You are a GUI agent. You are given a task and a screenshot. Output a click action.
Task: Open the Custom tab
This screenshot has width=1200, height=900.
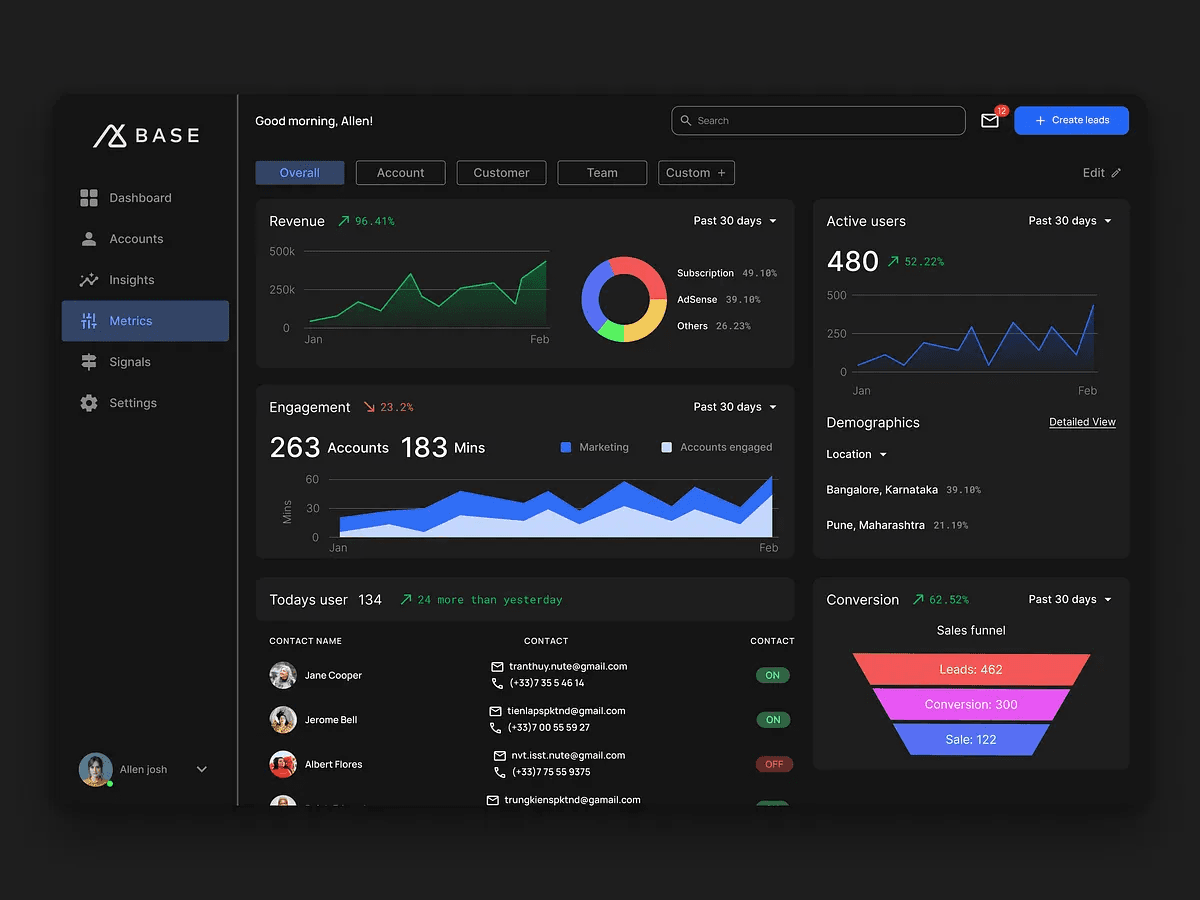[696, 173]
